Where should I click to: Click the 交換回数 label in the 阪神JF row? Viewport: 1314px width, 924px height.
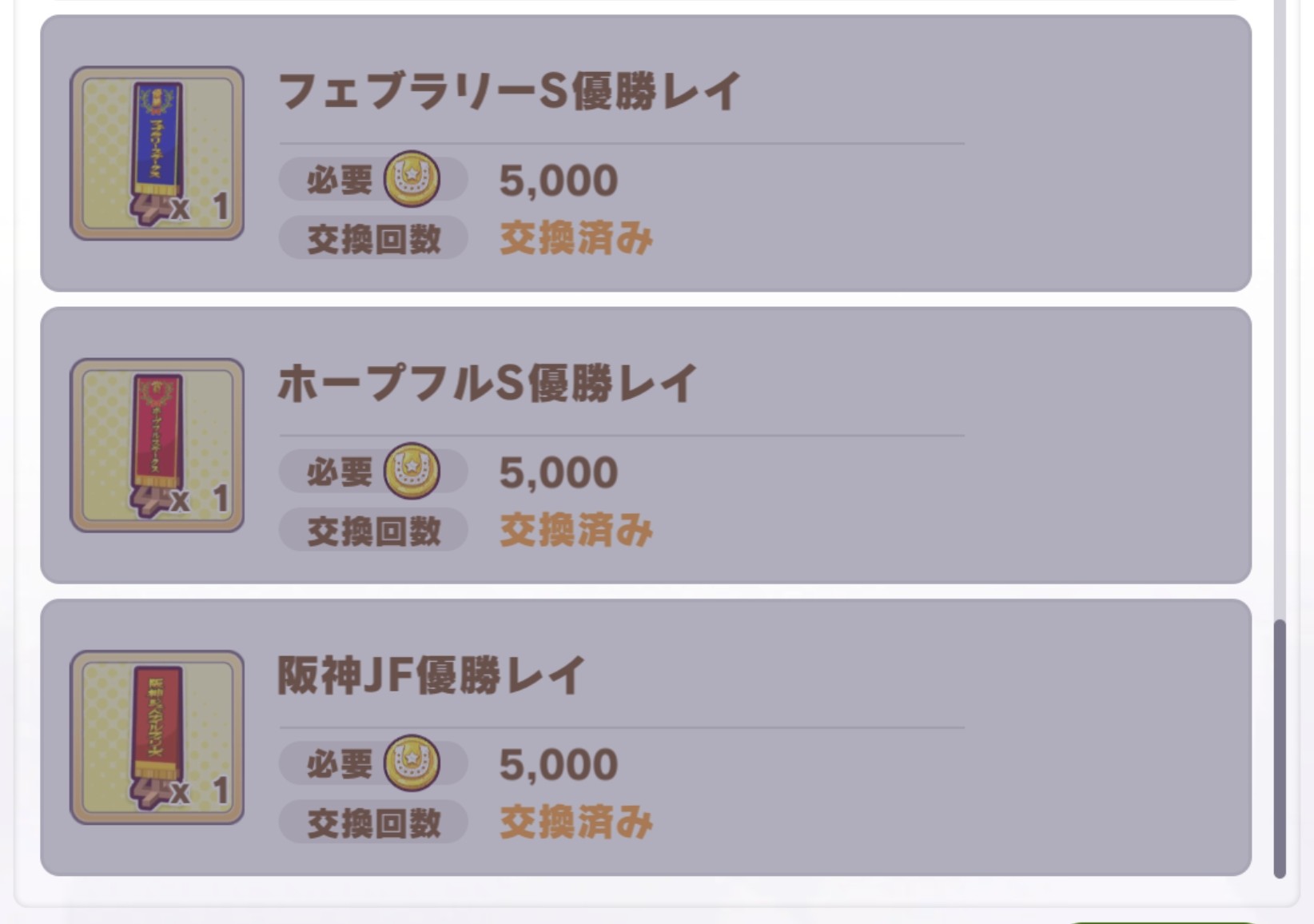[374, 822]
